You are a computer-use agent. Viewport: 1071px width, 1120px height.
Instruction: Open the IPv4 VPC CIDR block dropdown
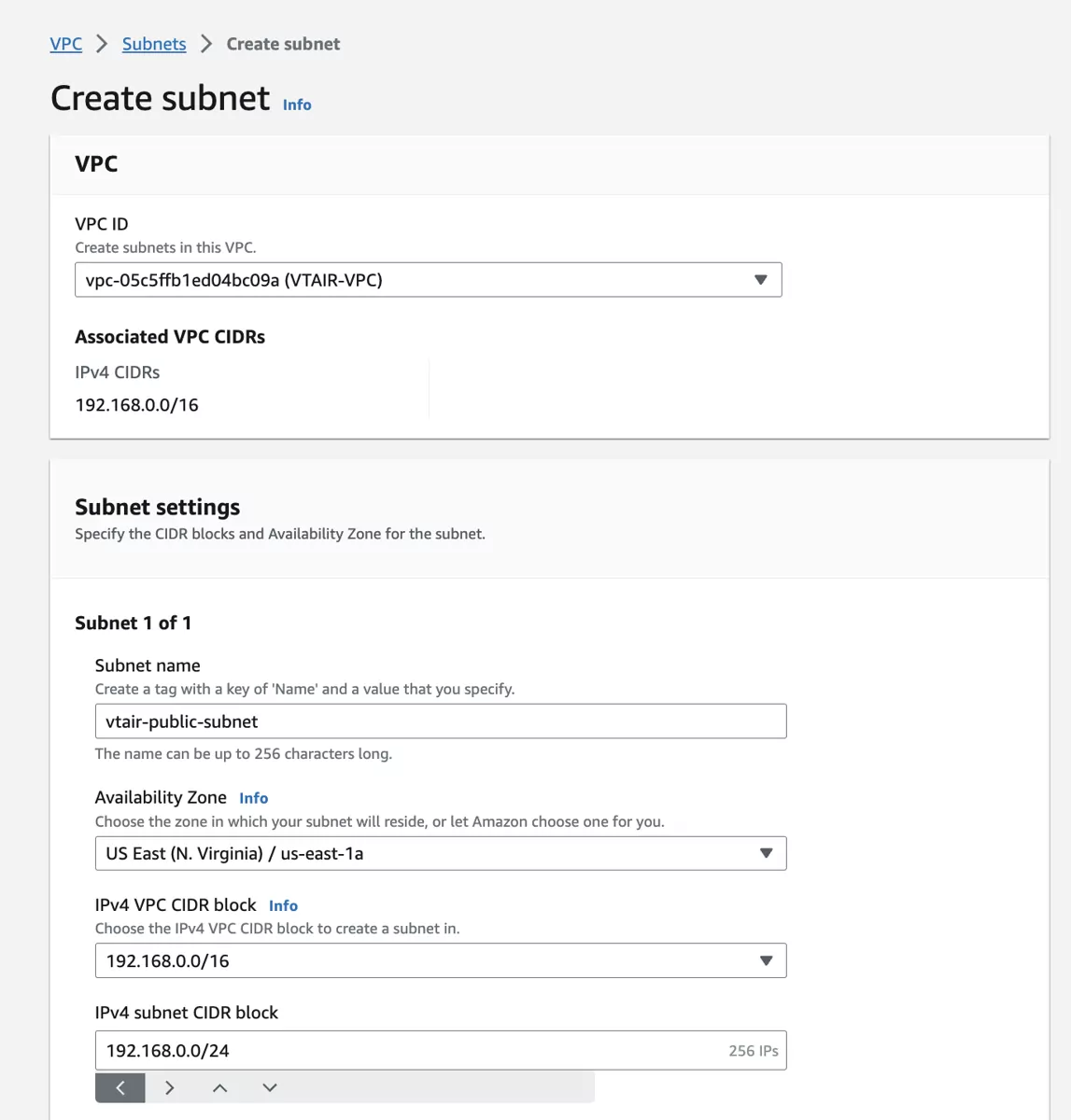tap(440, 959)
